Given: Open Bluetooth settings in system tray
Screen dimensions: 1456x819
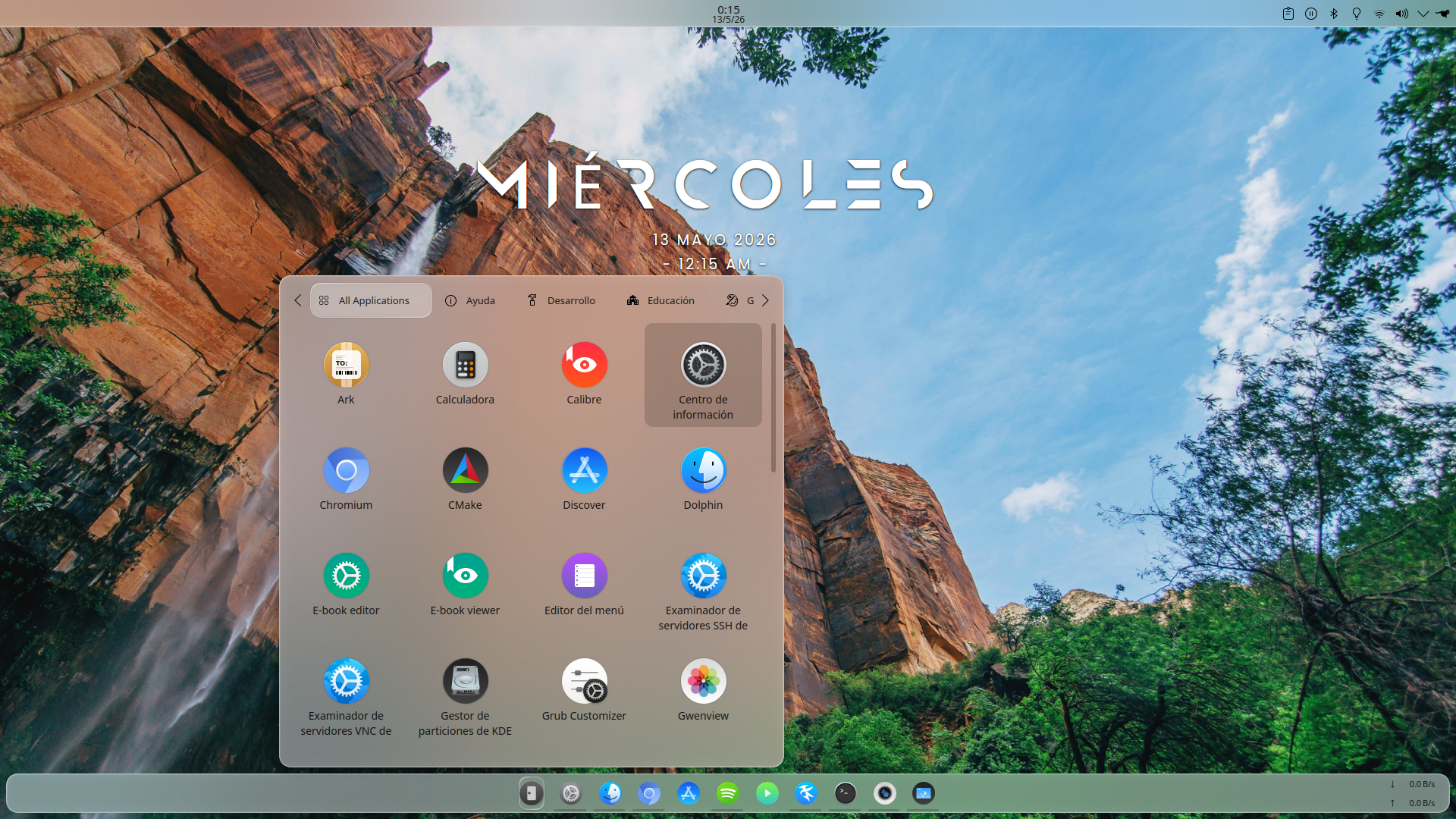Looking at the screenshot, I should 1334,14.
